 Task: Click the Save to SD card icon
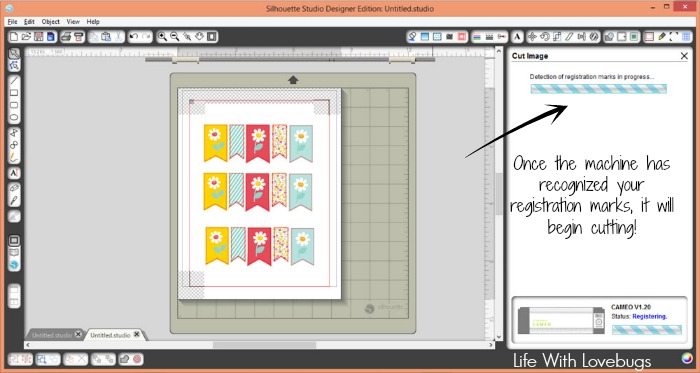(x=50, y=37)
